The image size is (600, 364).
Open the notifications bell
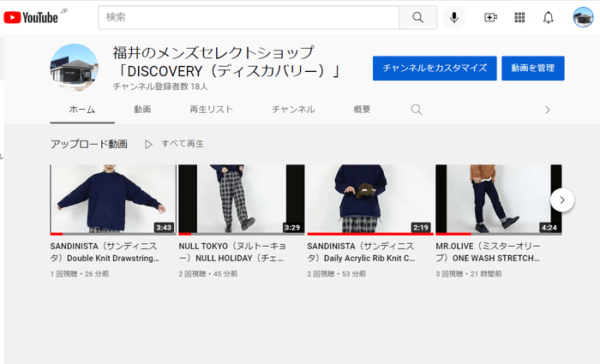pos(548,17)
